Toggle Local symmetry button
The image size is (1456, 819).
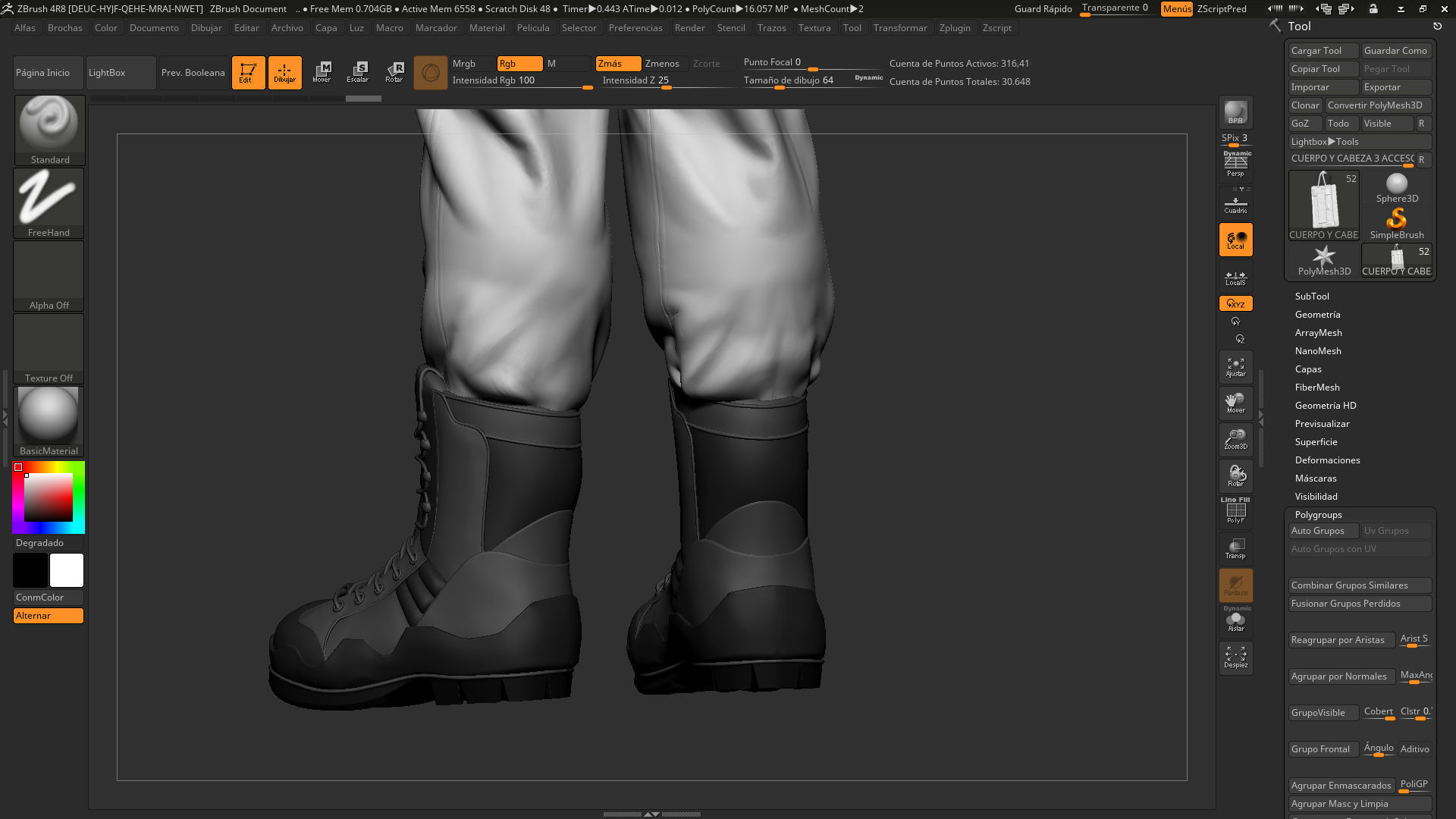pyautogui.click(x=1235, y=240)
